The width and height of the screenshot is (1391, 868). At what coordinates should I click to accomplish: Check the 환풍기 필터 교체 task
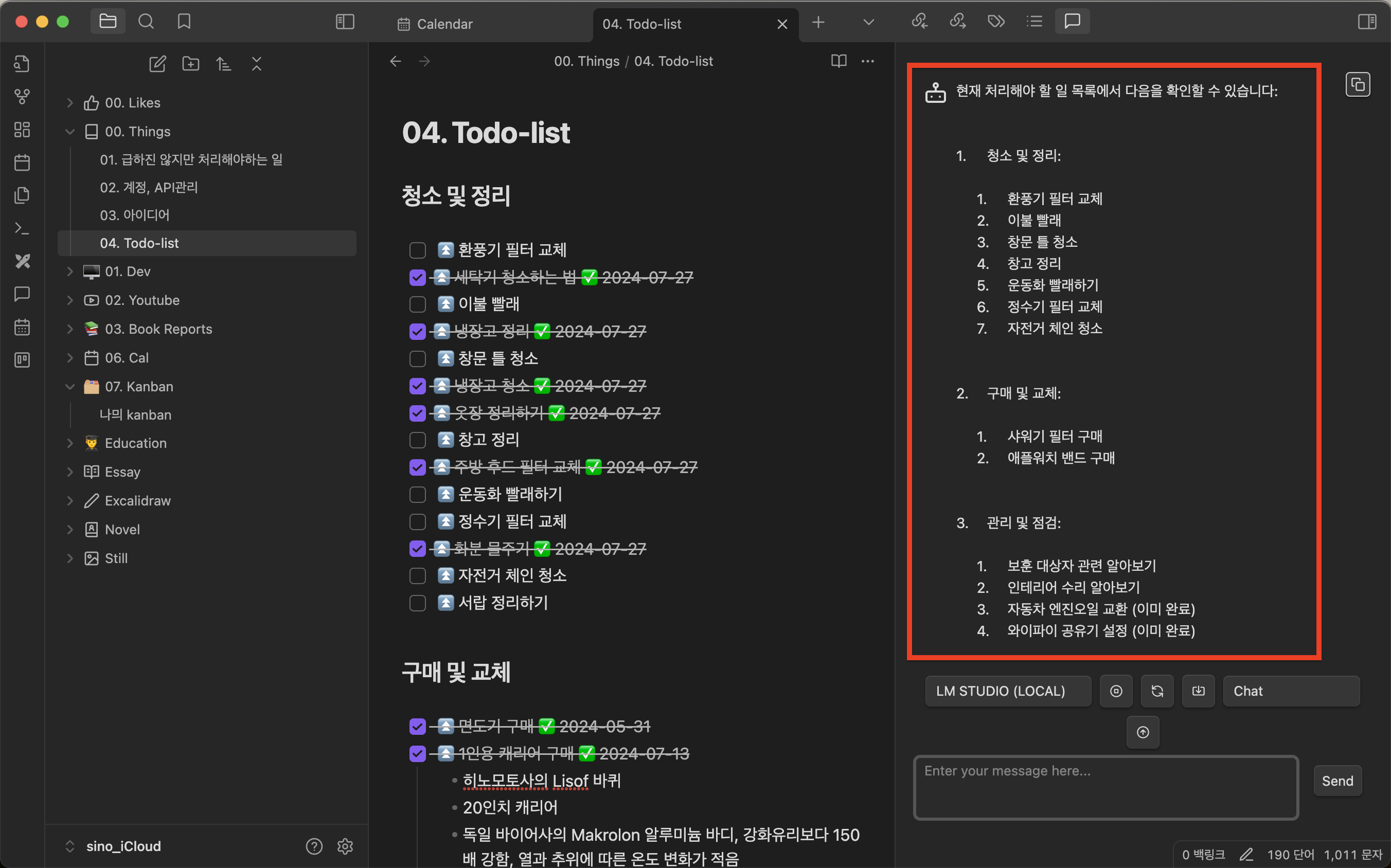[x=418, y=250]
